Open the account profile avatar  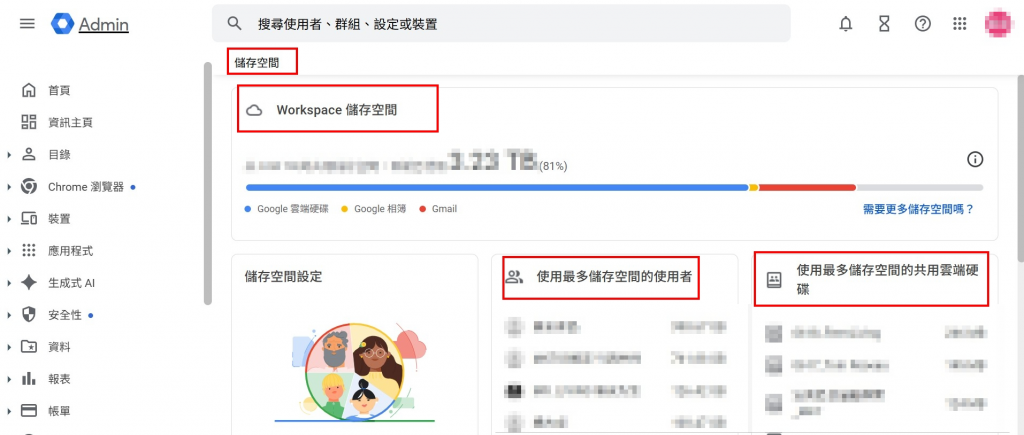click(999, 24)
